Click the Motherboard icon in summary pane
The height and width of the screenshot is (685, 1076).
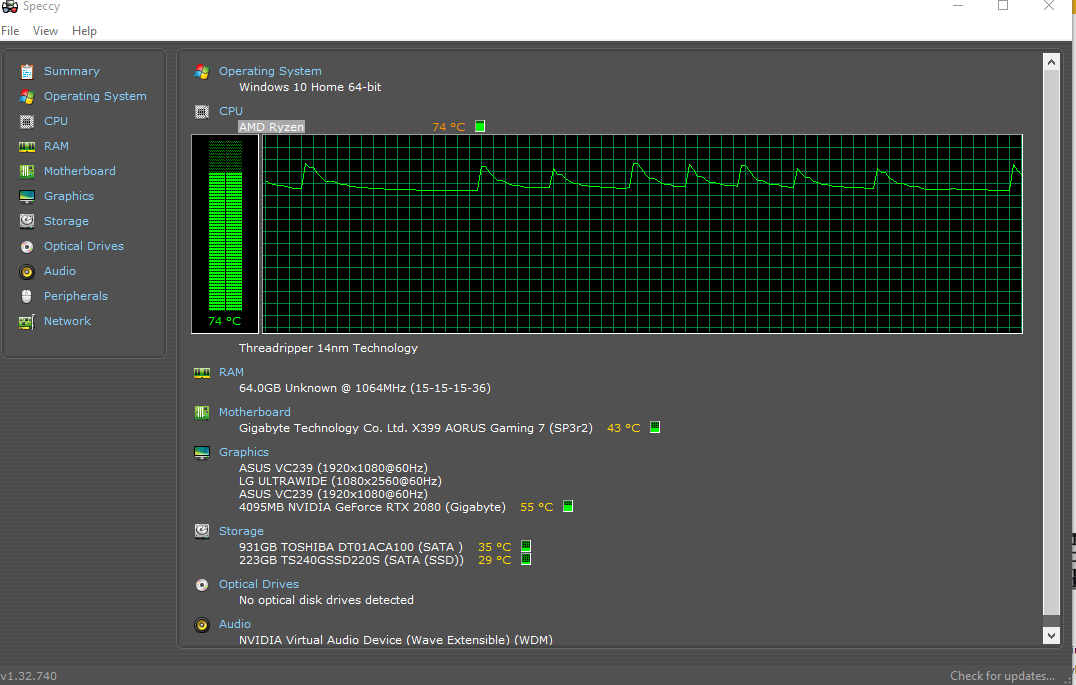tap(202, 413)
